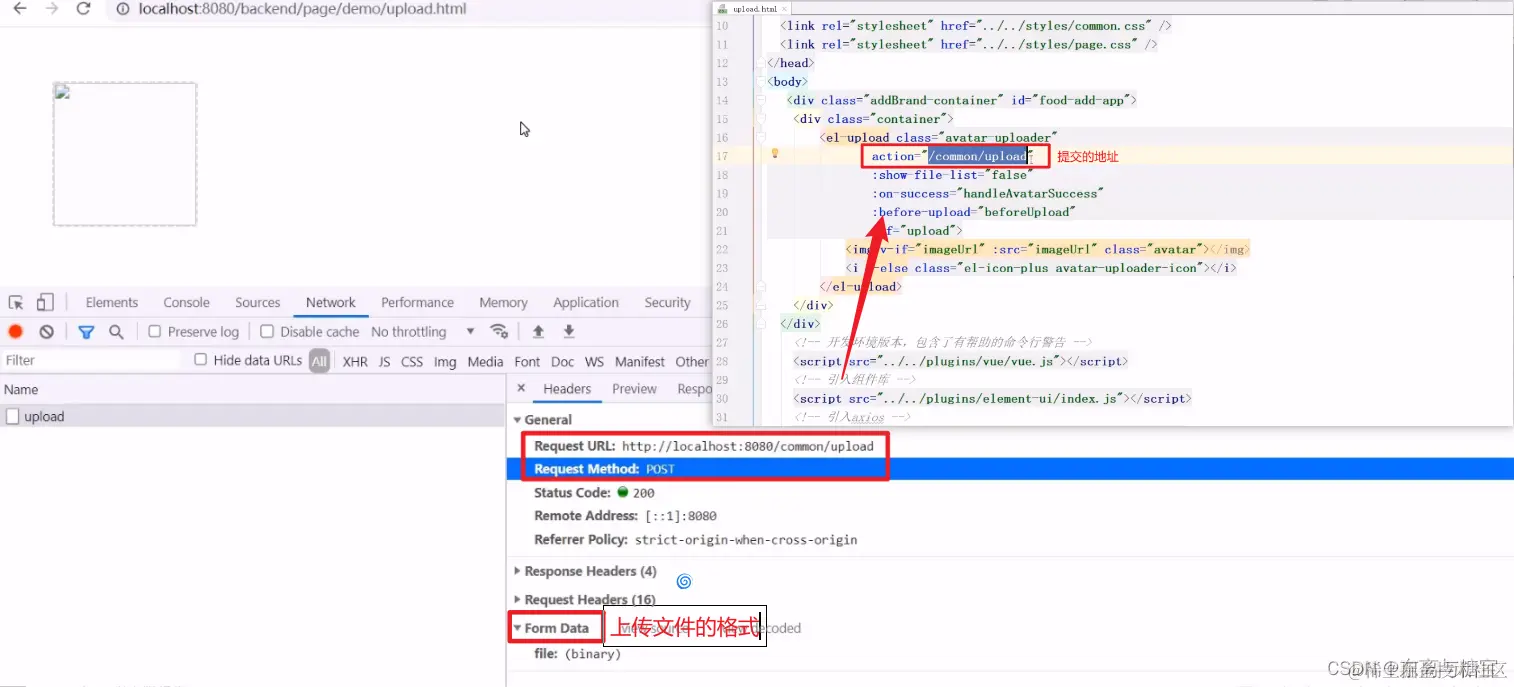Click the lightbulb hint icon on line 17
This screenshot has height=687, width=1514.
coord(774,154)
